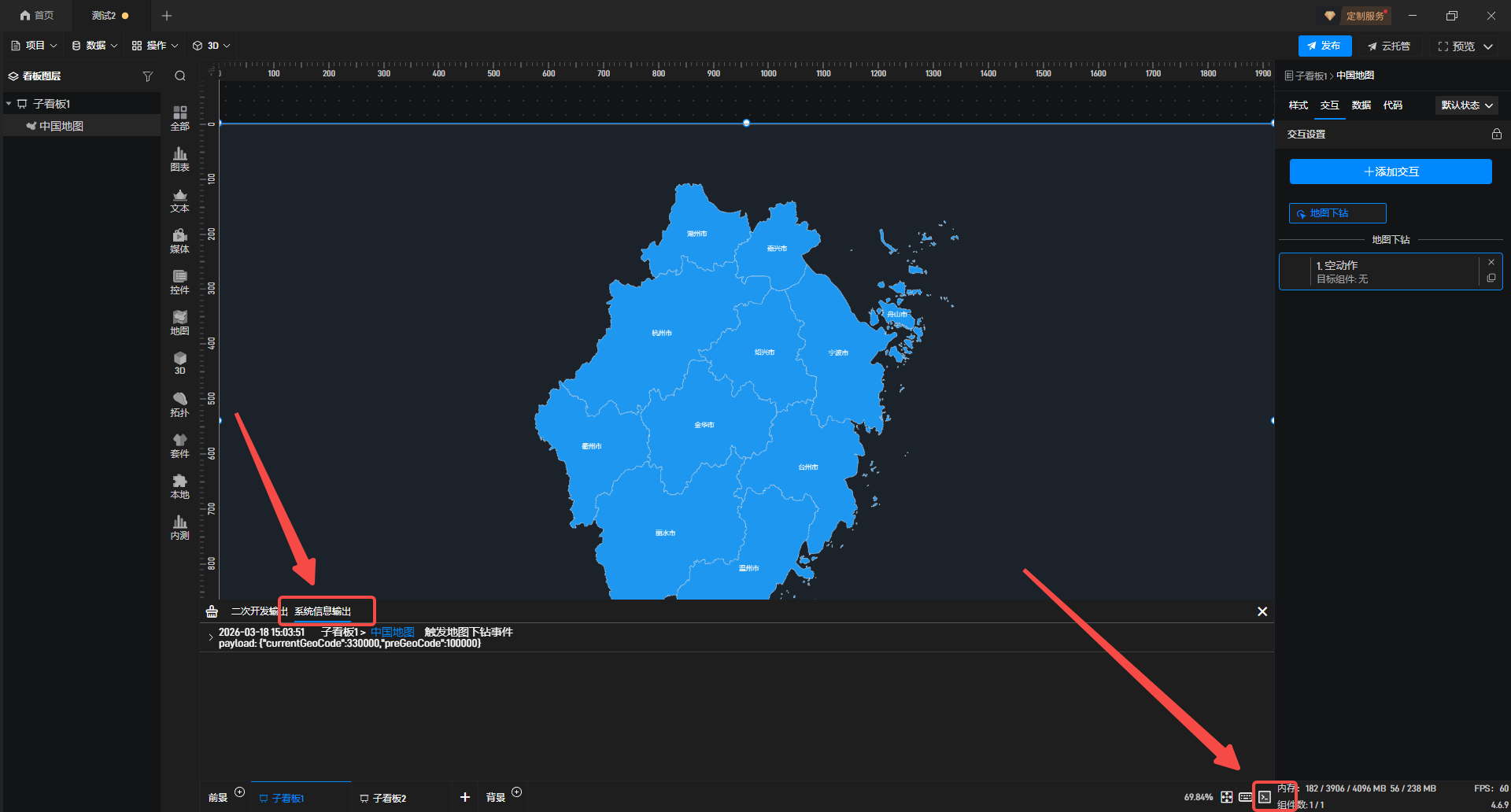
Task: Collapse the 子看板1 tree node
Action: coord(9,104)
